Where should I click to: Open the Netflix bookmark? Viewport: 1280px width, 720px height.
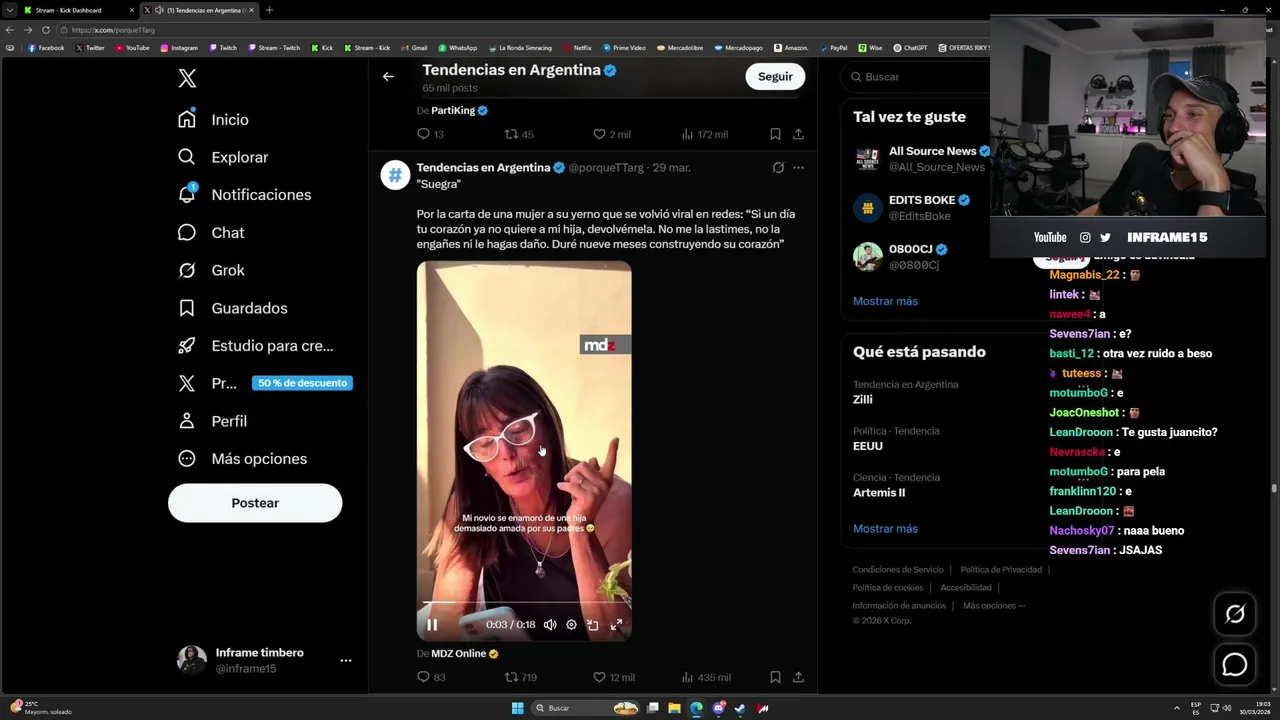(x=577, y=48)
